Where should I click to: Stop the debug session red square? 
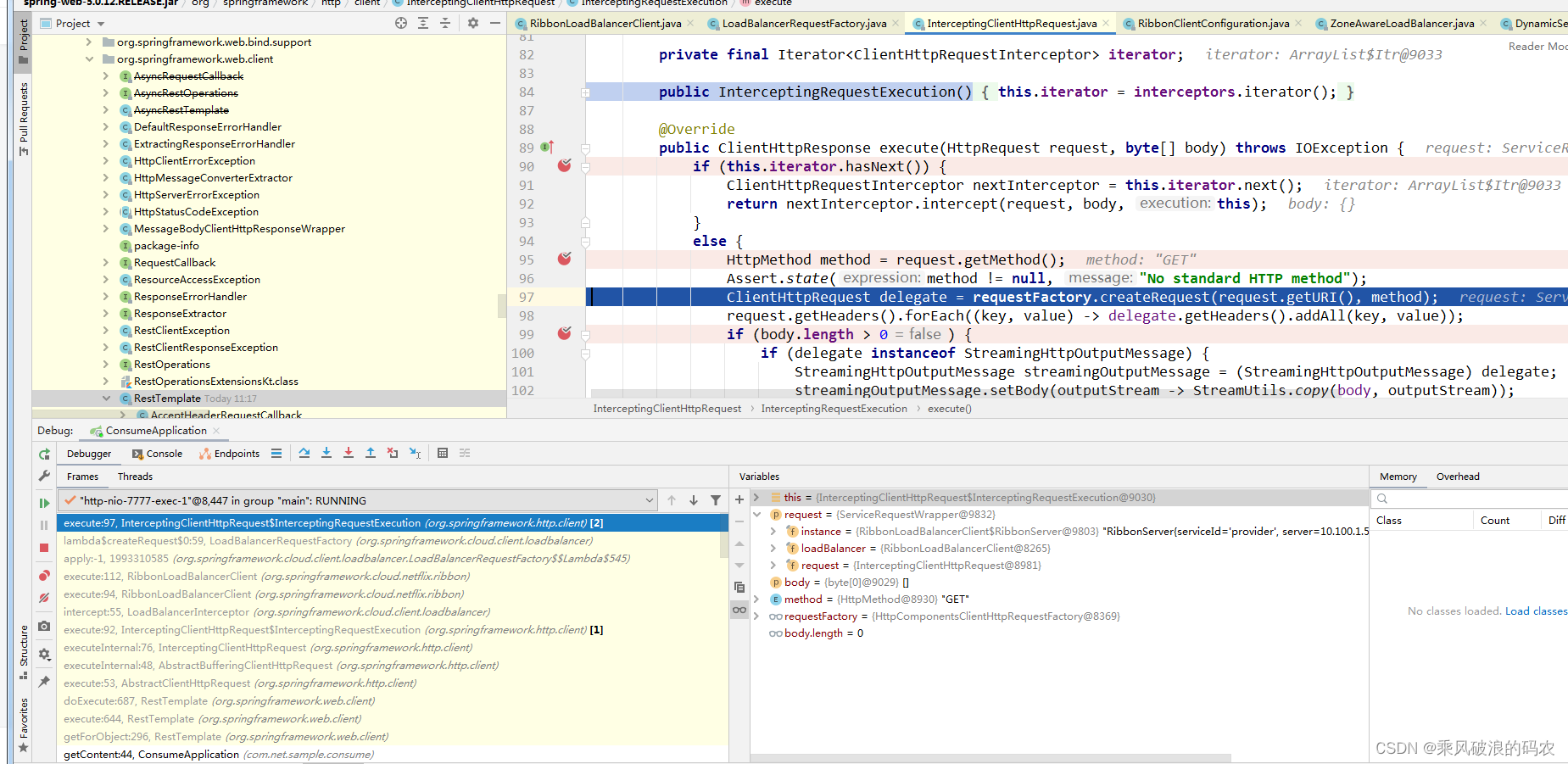click(x=44, y=548)
